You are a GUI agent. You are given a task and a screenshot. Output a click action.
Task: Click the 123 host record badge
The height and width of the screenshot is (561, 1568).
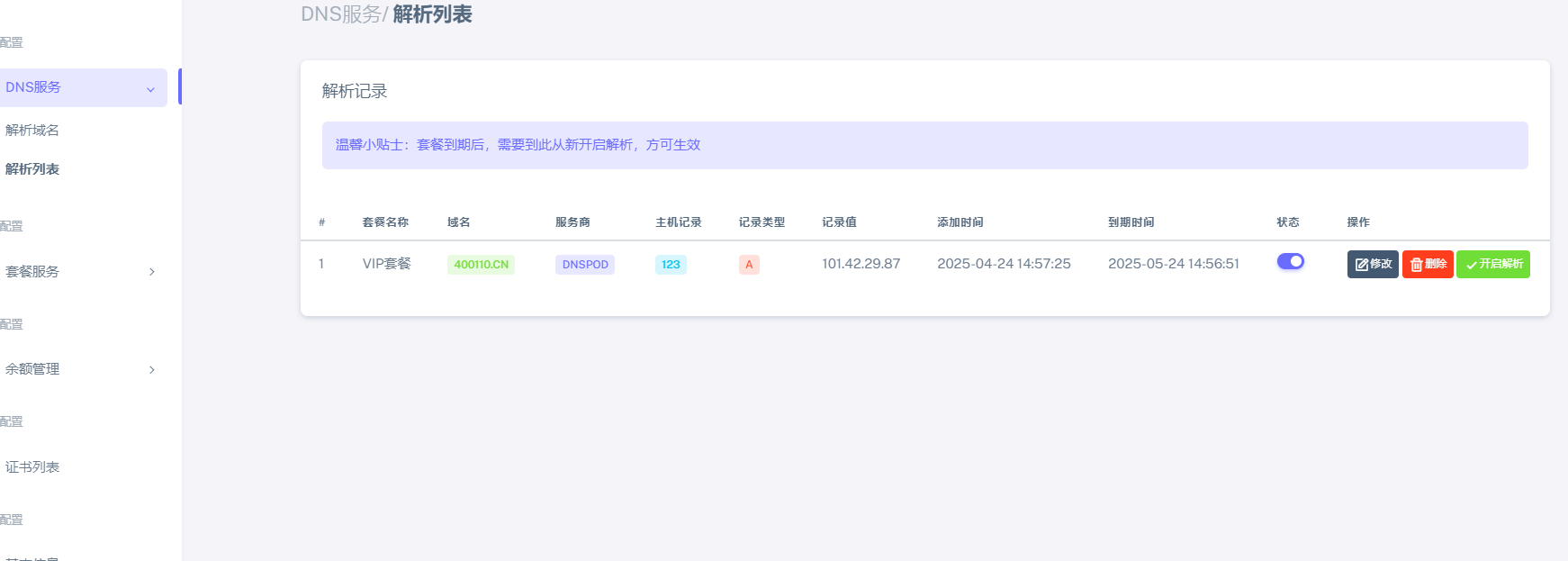[671, 265]
